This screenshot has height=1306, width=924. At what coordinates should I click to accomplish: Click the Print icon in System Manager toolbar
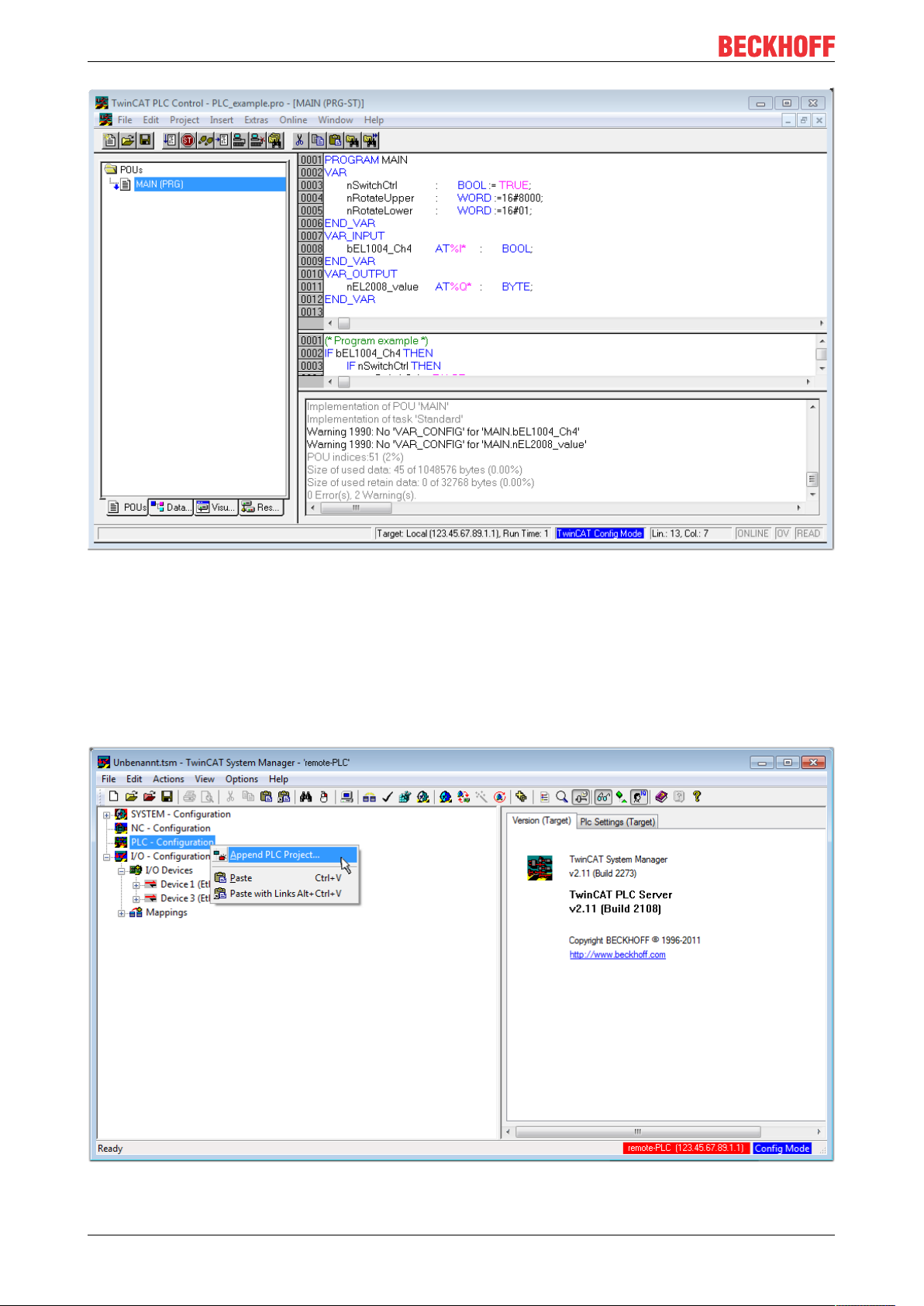tap(189, 797)
